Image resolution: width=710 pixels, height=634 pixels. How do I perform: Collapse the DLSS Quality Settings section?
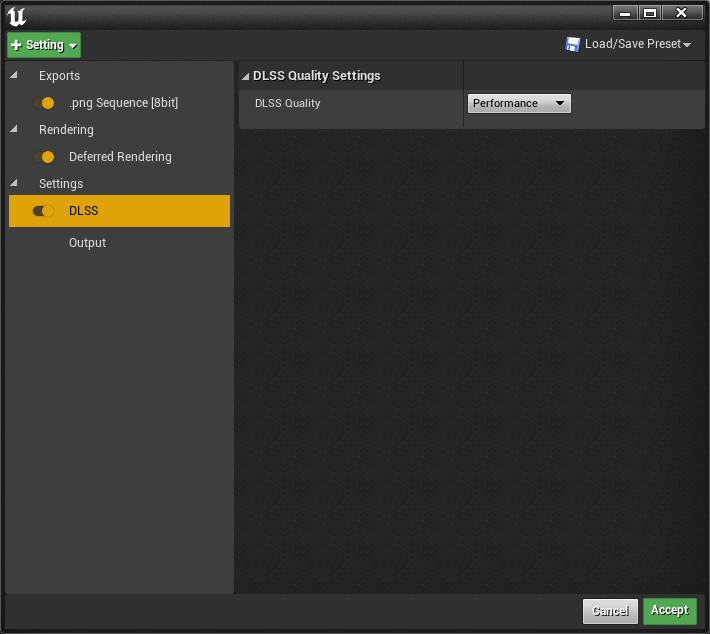(x=245, y=77)
